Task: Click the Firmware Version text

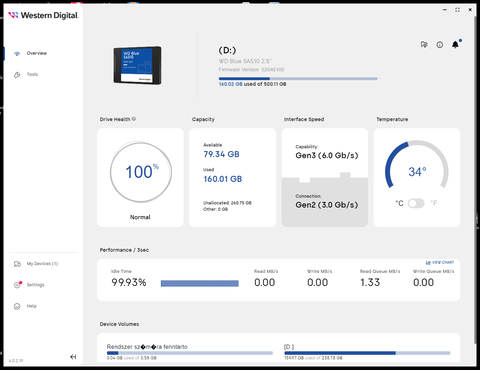Action: point(251,70)
